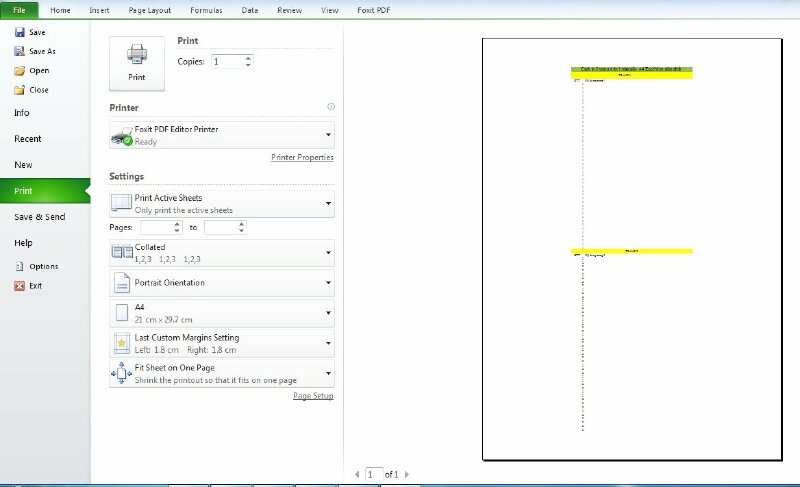This screenshot has height=487, width=800.
Task: Click the Save icon in backstage menu
Action: point(19,32)
